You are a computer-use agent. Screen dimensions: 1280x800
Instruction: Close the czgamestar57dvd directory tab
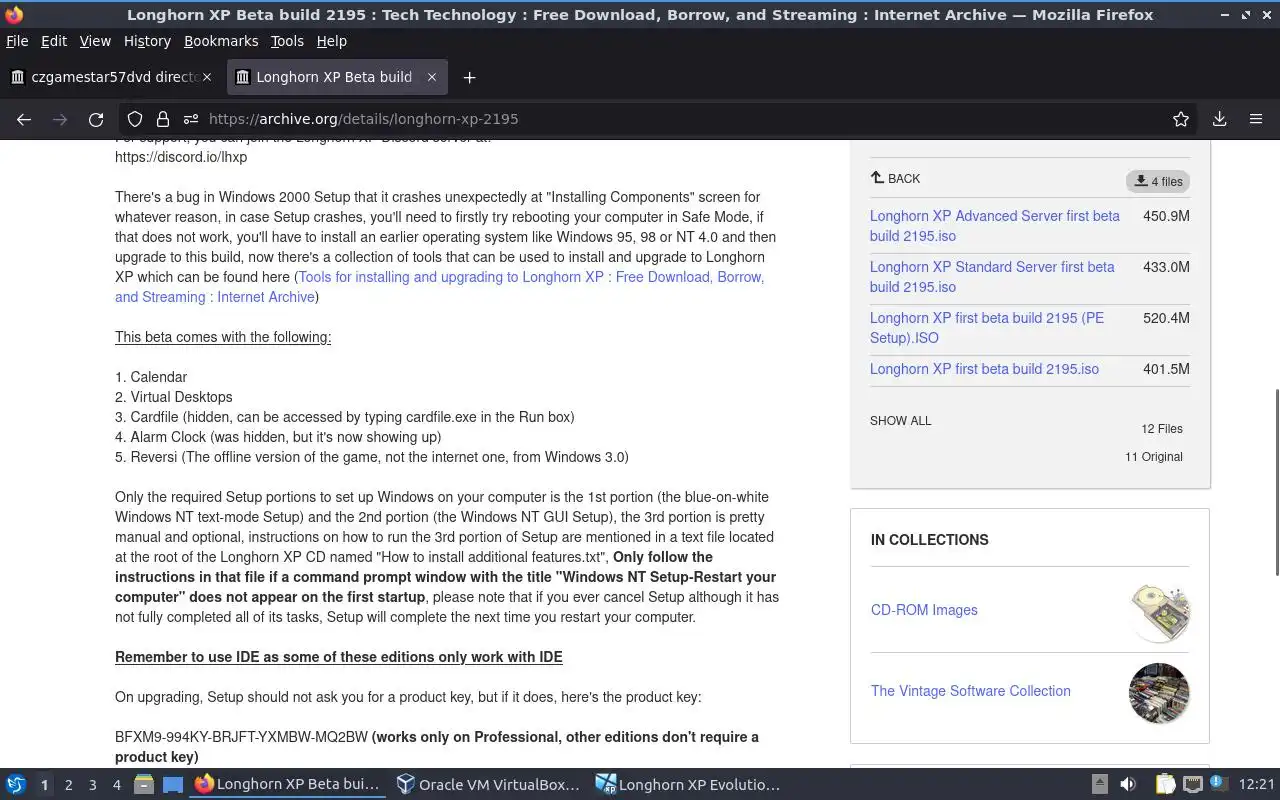pyautogui.click(x=207, y=77)
